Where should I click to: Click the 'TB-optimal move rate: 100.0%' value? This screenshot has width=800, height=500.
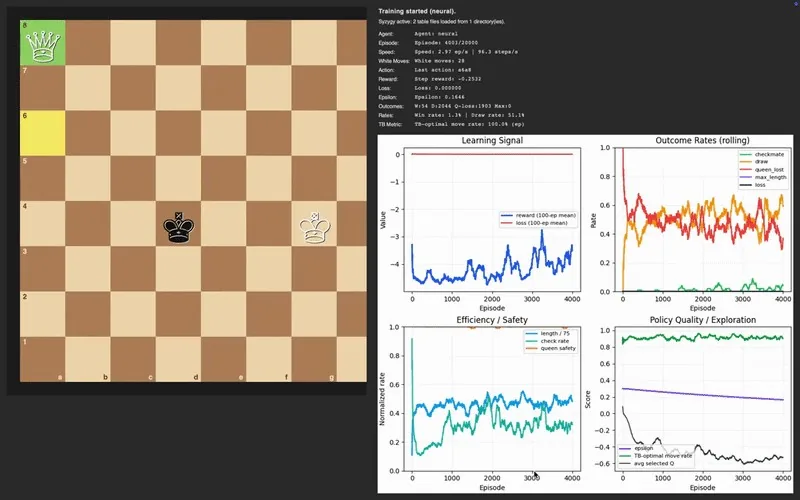click(469, 124)
